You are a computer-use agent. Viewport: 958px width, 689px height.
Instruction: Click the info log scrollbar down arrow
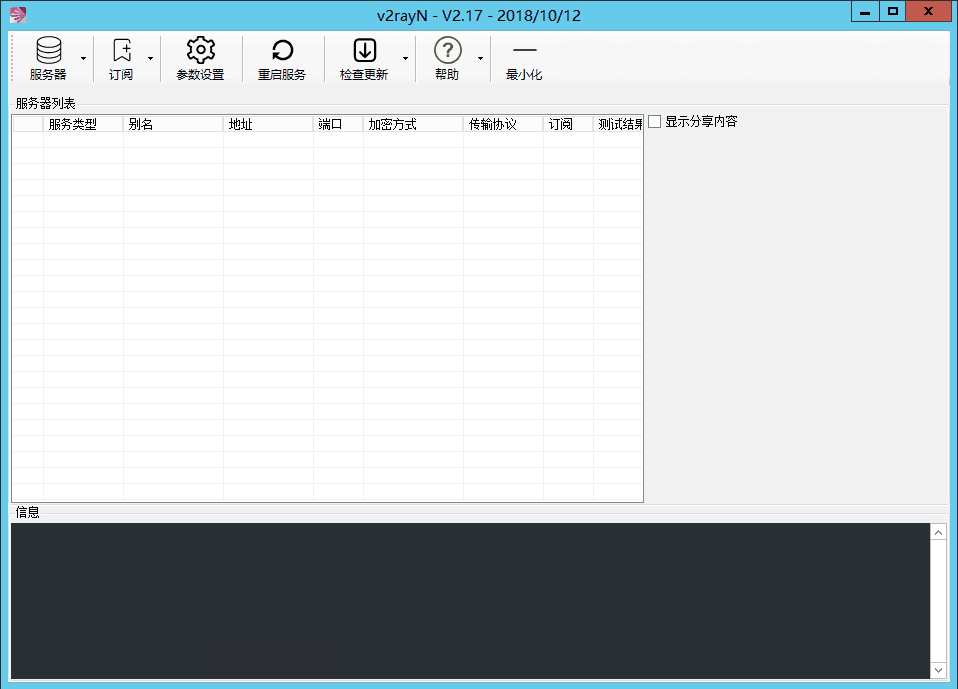938,670
